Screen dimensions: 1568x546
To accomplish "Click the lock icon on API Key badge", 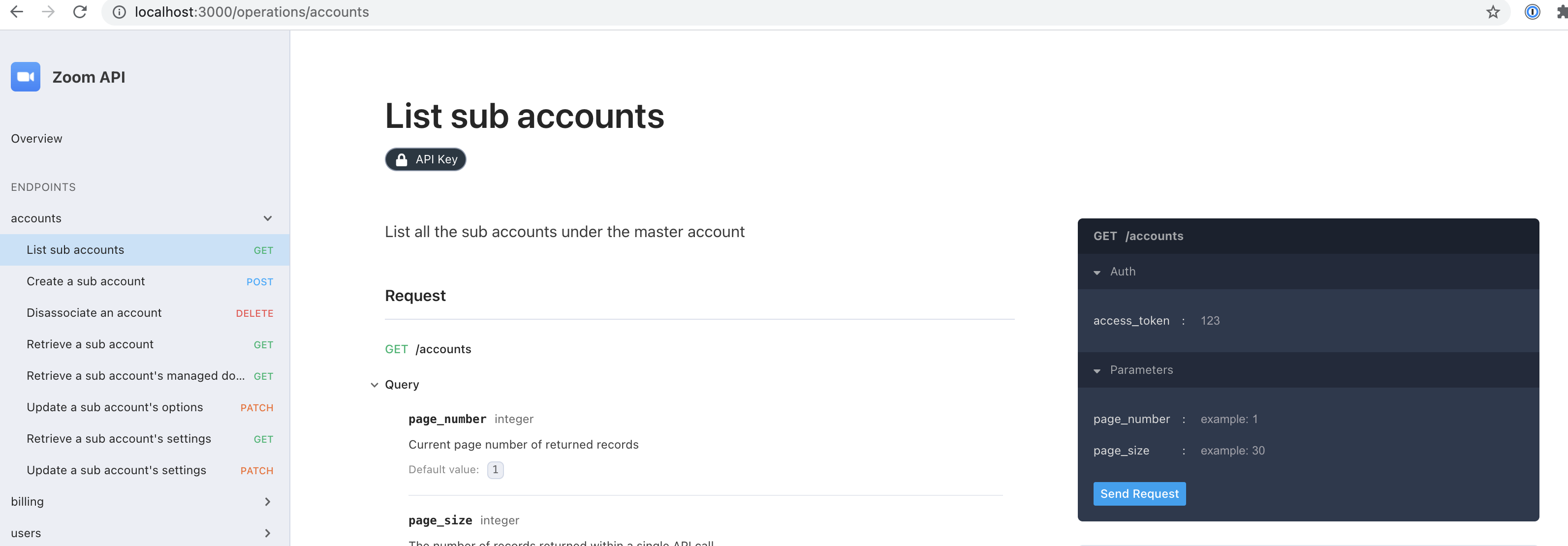I will click(401, 159).
